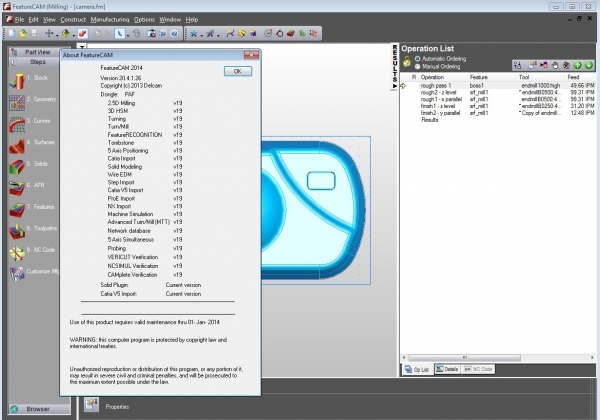The image size is (600, 420).
Task: Click the question-mark help toolbar icon
Action: [174, 34]
